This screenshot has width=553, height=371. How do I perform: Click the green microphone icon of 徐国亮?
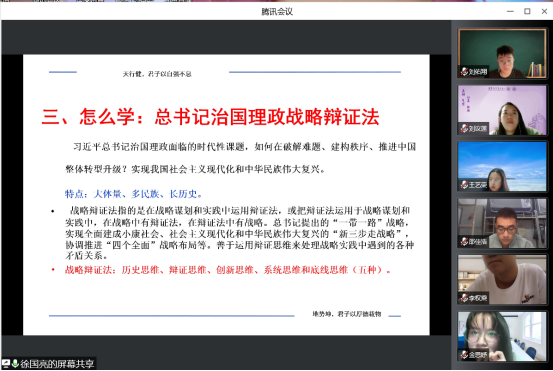[x=15, y=363]
